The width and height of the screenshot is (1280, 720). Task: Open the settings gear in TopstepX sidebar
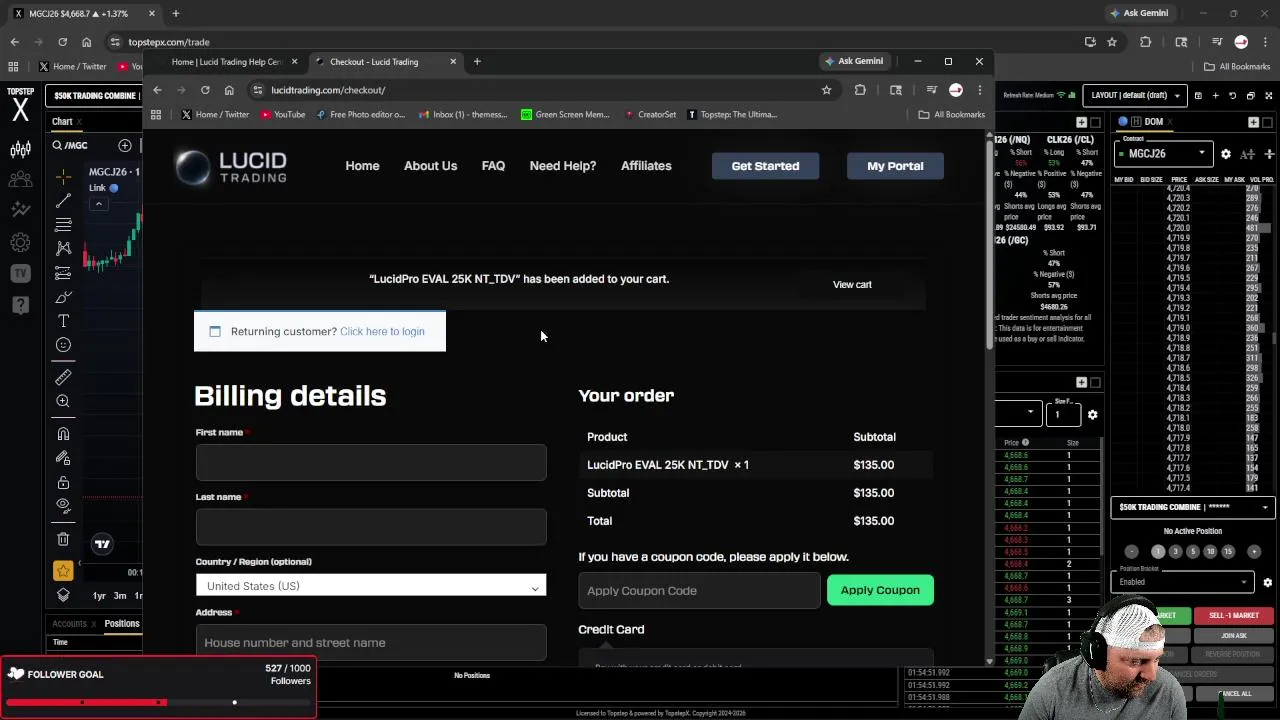coord(20,242)
